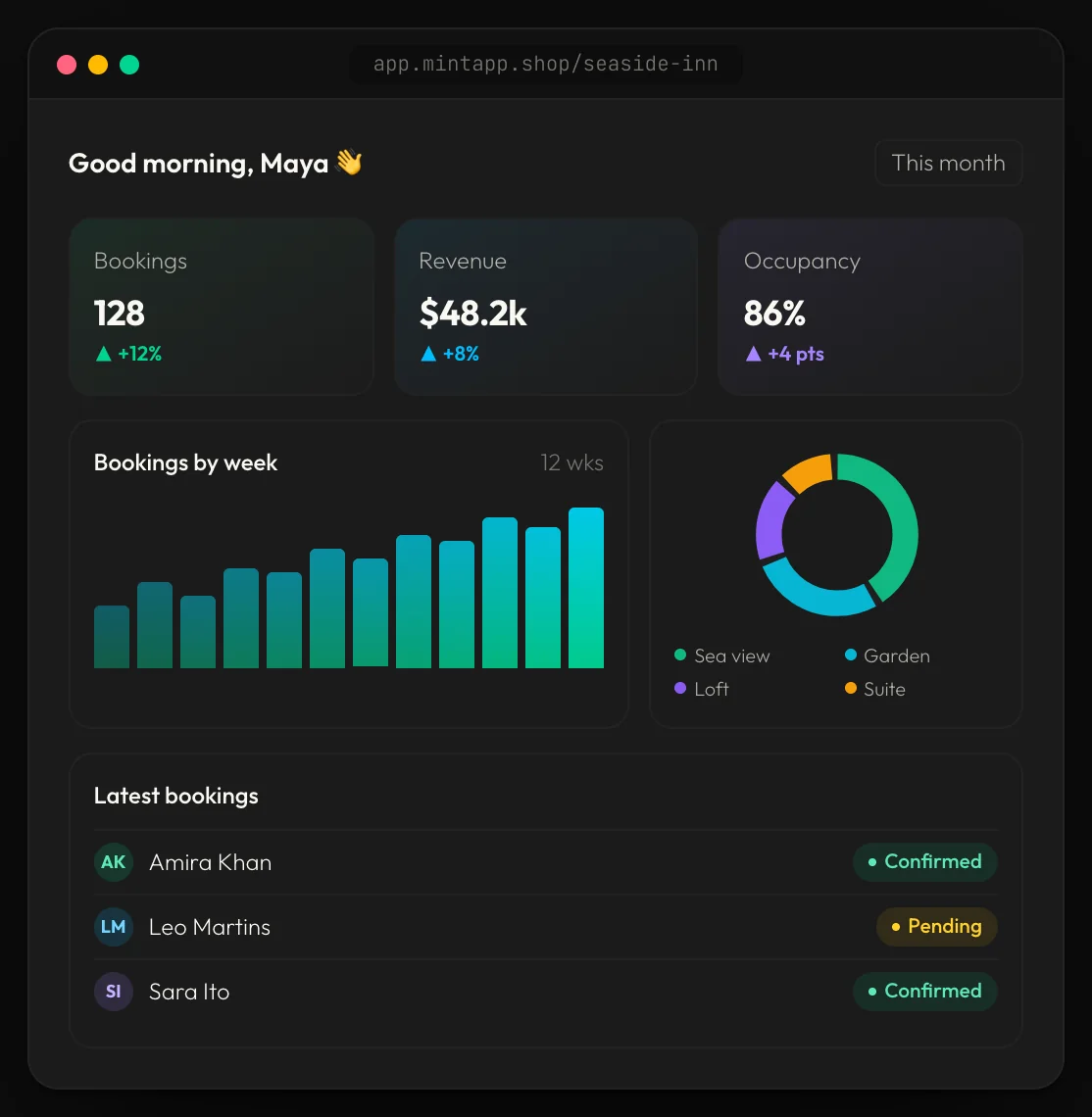Image resolution: width=1092 pixels, height=1117 pixels.
Task: Click the Loft legend label
Action: pyautogui.click(x=712, y=690)
